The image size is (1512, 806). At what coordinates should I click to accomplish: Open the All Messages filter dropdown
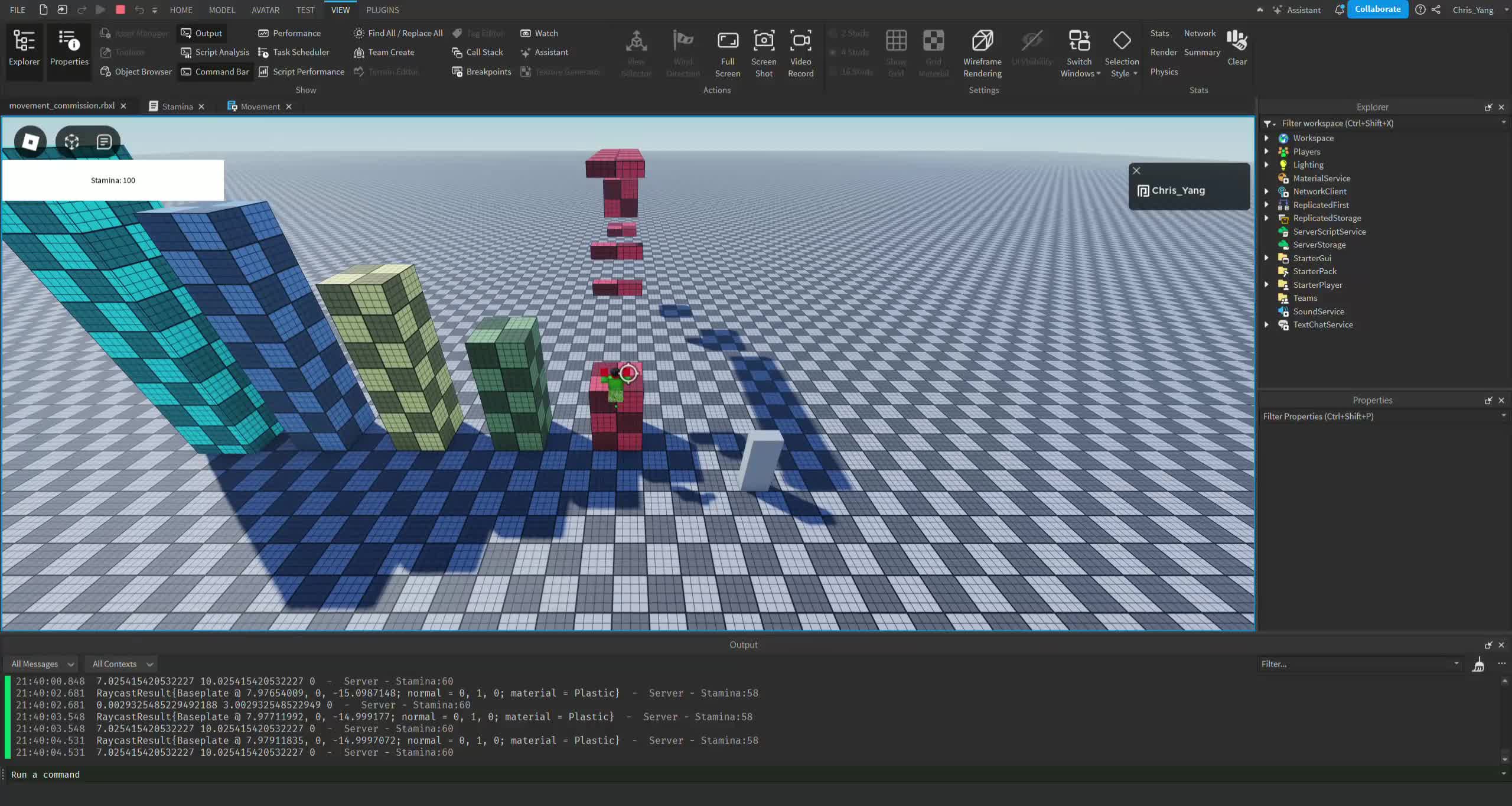[x=41, y=664]
